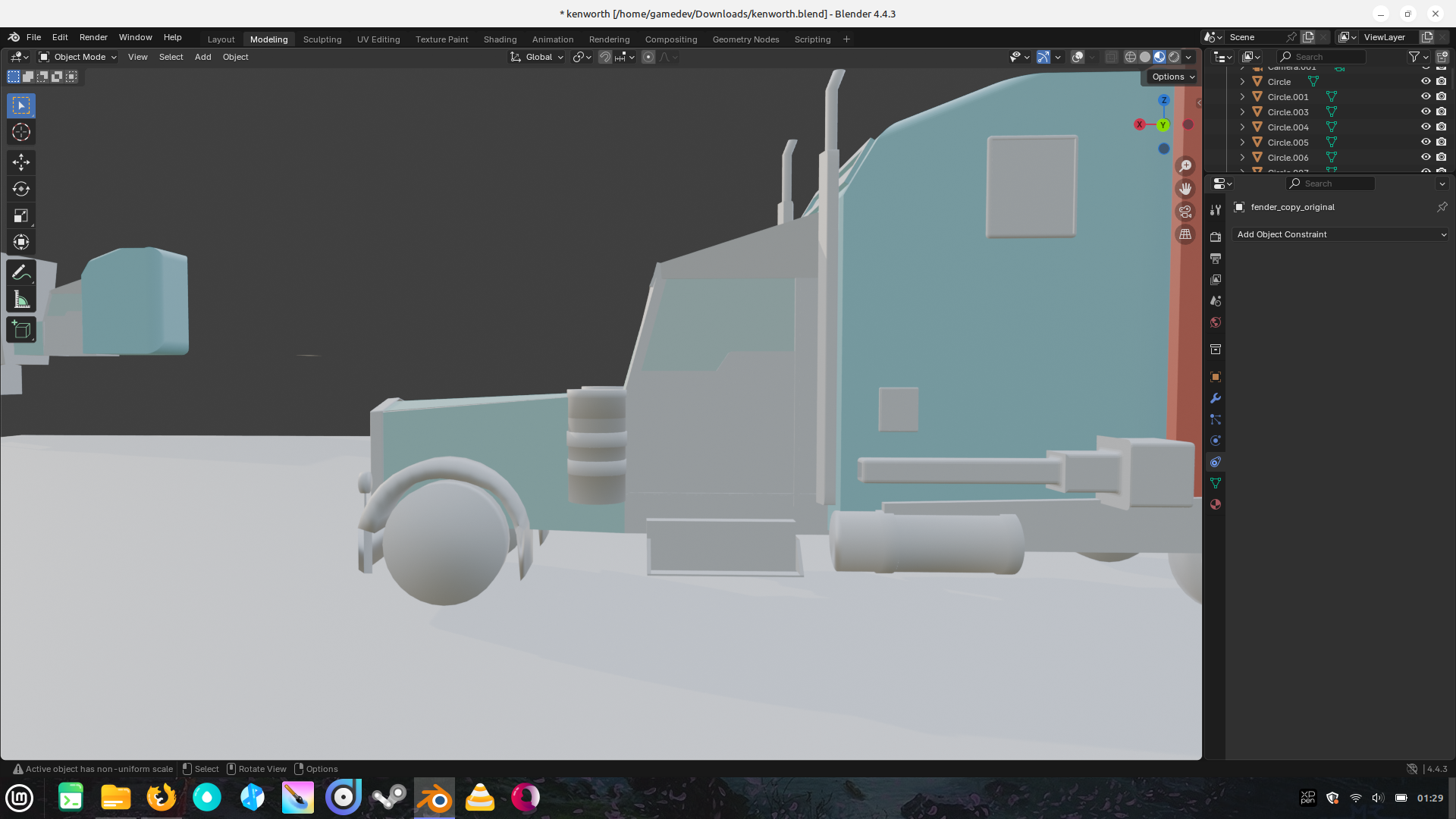Open the View Layer properties tab

click(x=1216, y=280)
